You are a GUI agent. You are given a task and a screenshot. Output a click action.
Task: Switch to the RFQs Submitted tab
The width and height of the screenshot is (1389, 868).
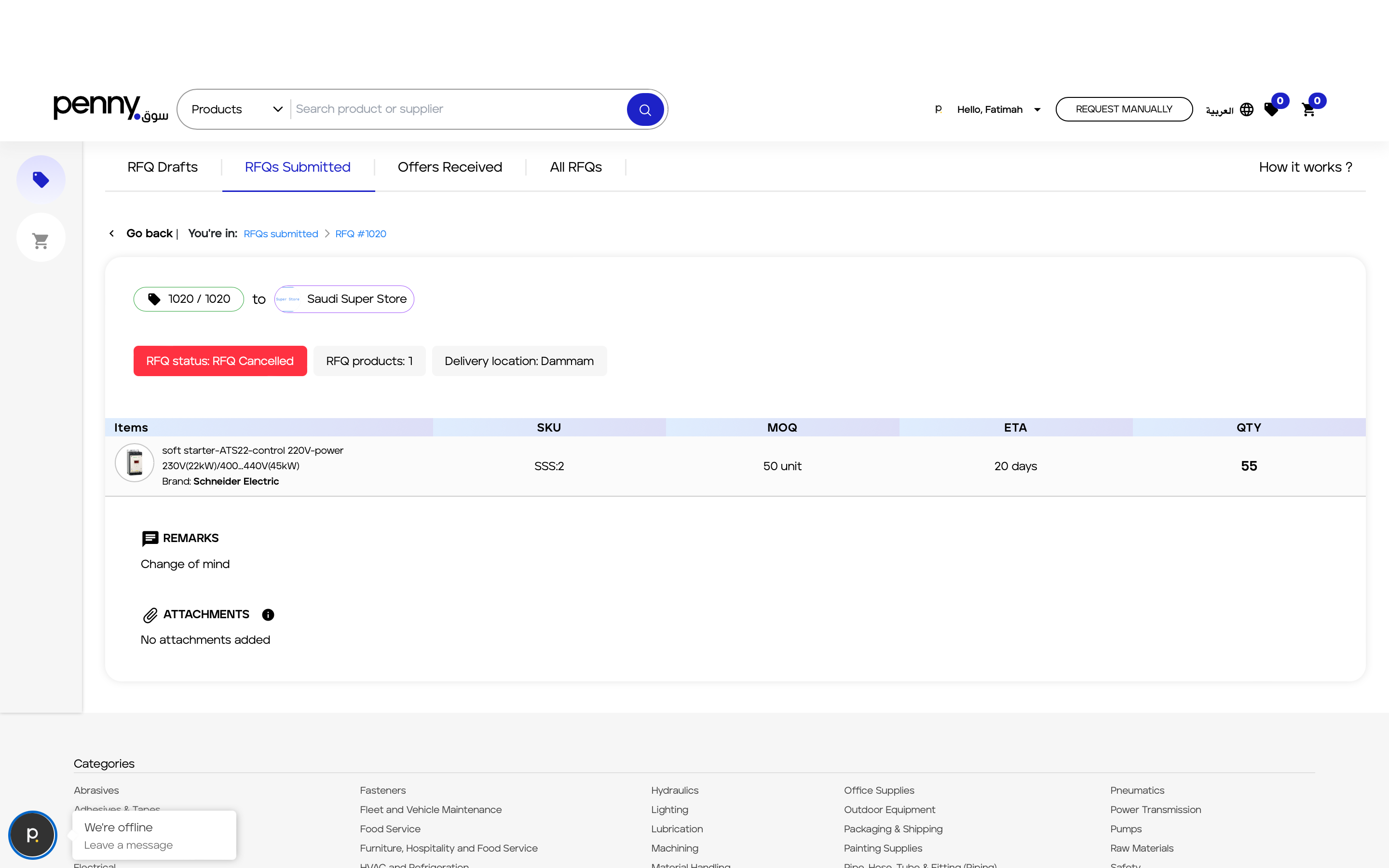tap(297, 167)
